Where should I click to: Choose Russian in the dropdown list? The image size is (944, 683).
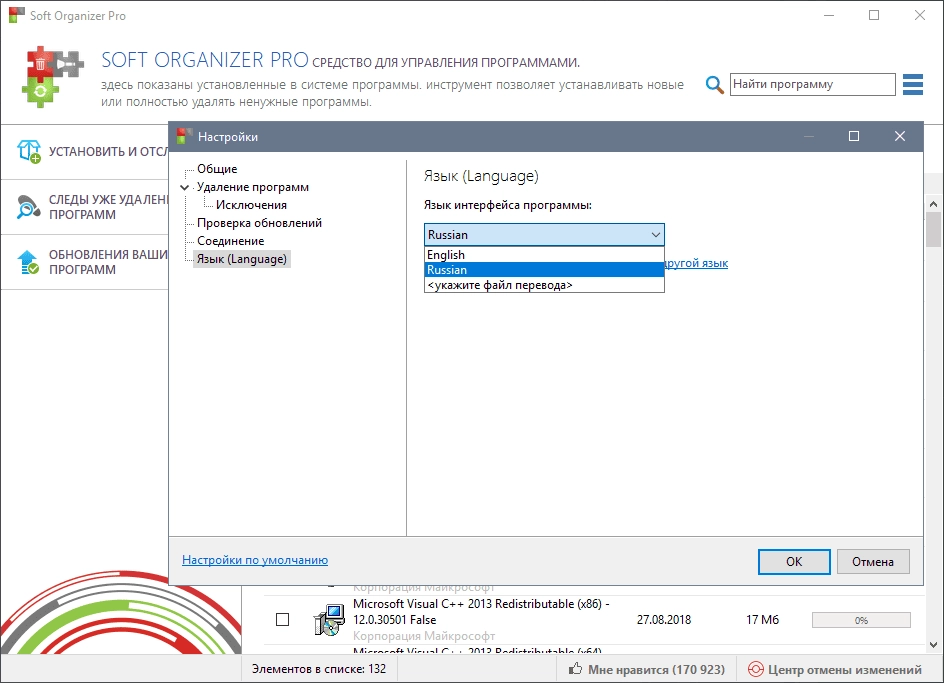tap(544, 270)
